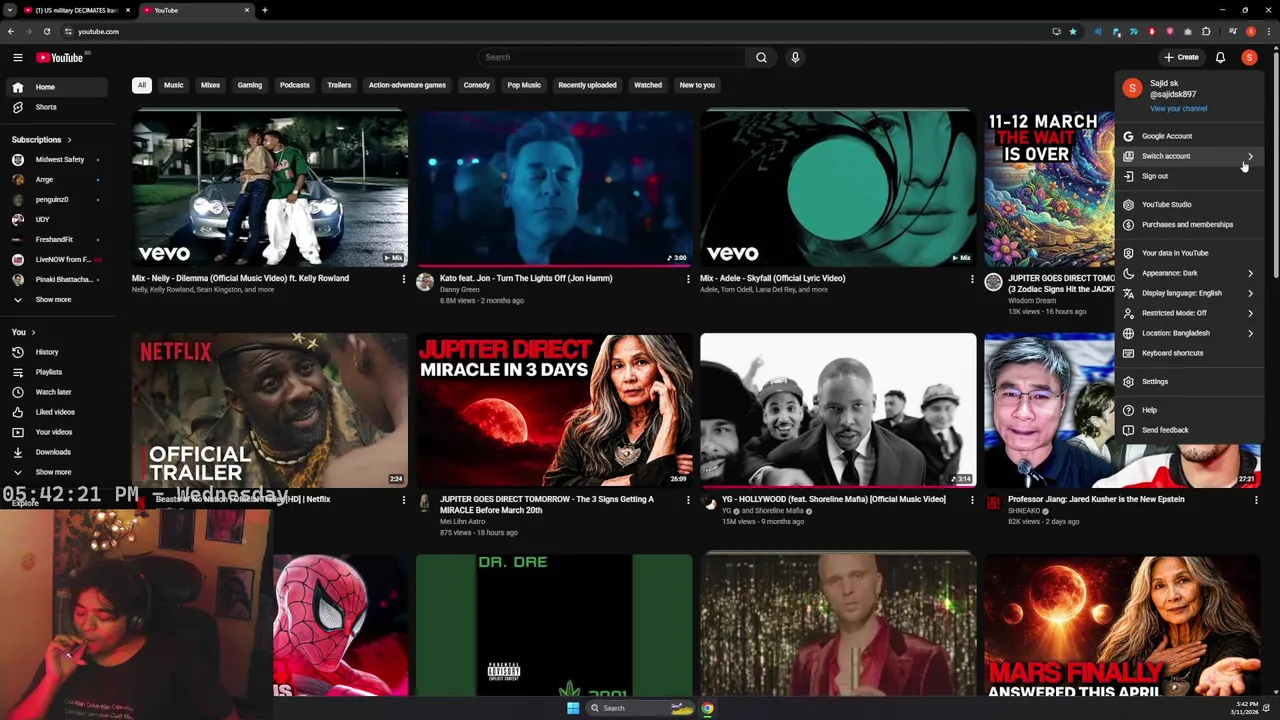Image resolution: width=1280 pixels, height=720 pixels.
Task: Select the New to you chip
Action: click(x=697, y=85)
